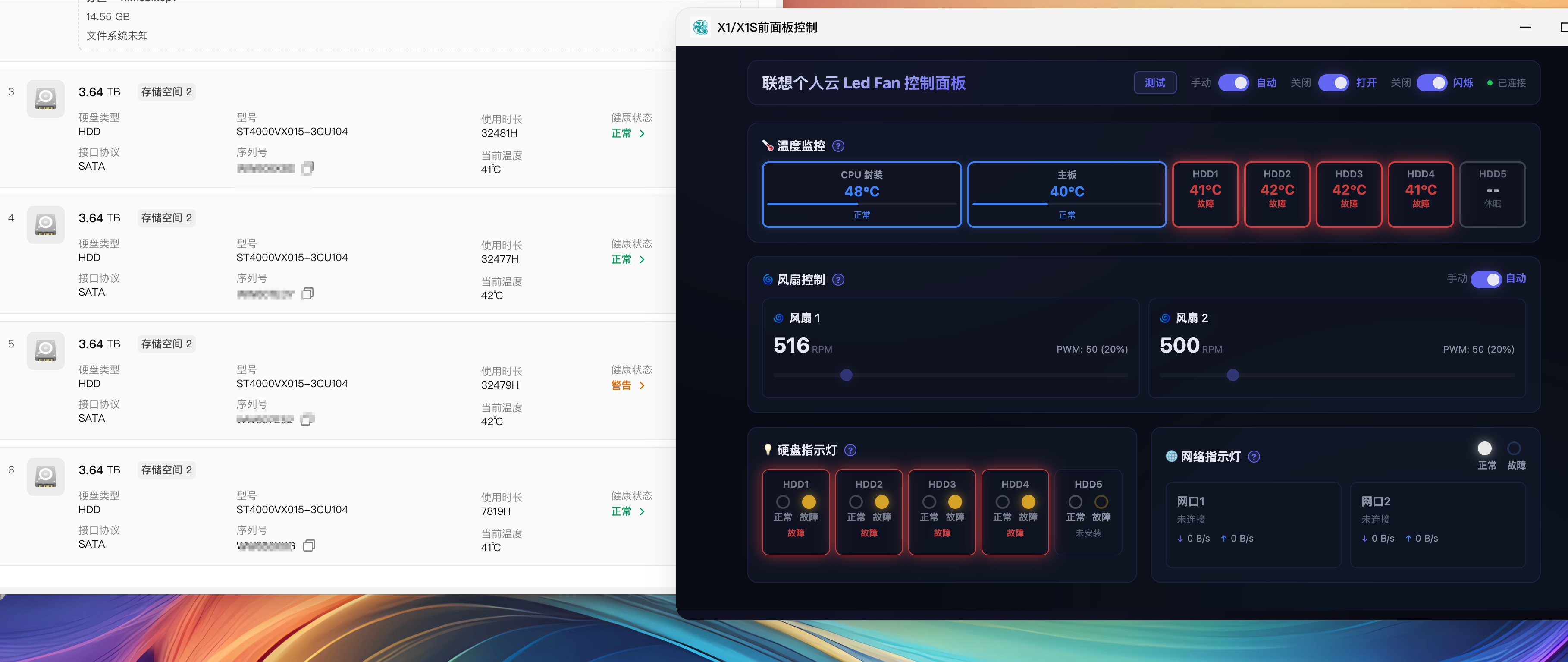This screenshot has width=1568, height=662.
Task: Toggle the 关闭/打开 power switch
Action: coord(1333,83)
